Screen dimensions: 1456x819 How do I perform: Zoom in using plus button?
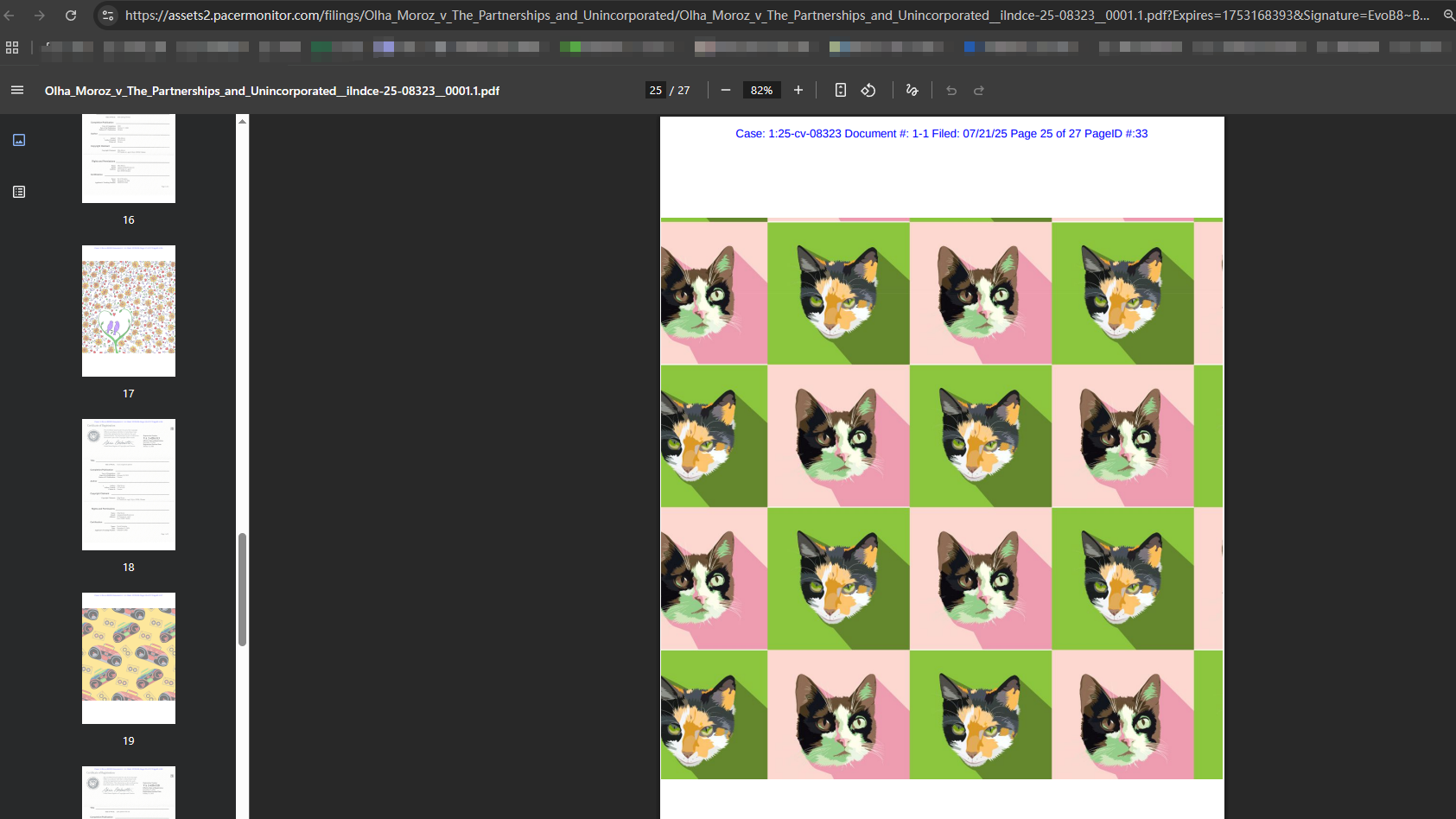pyautogui.click(x=798, y=90)
